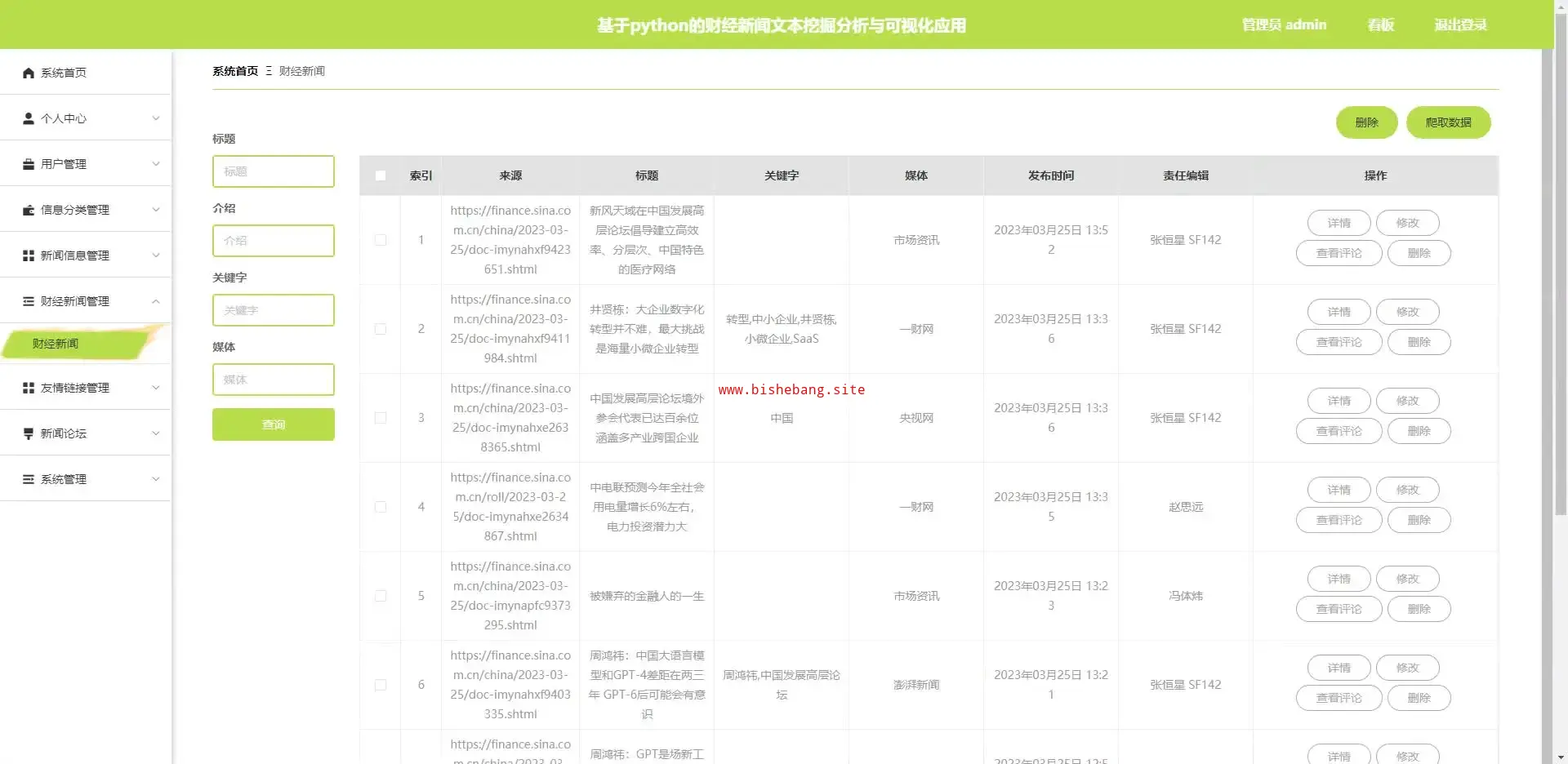1568x764 pixels.
Task: Click 删除 in row 6
Action: pos(1419,698)
